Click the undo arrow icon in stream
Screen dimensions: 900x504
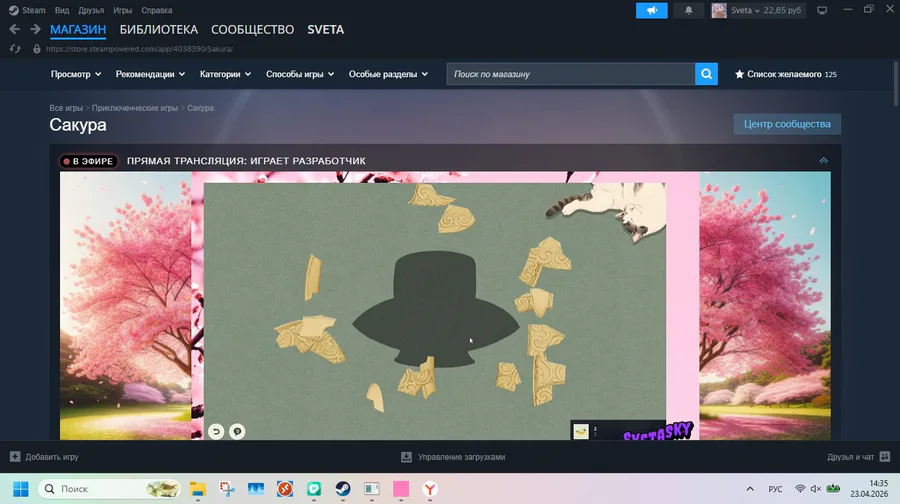click(x=216, y=431)
